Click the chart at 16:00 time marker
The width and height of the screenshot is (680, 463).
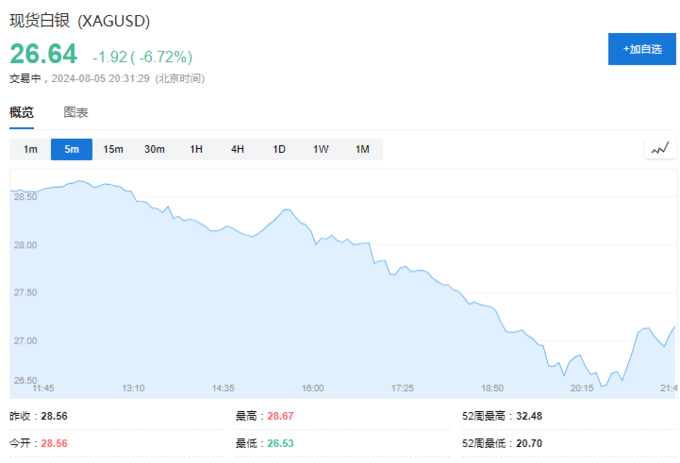[x=312, y=387]
